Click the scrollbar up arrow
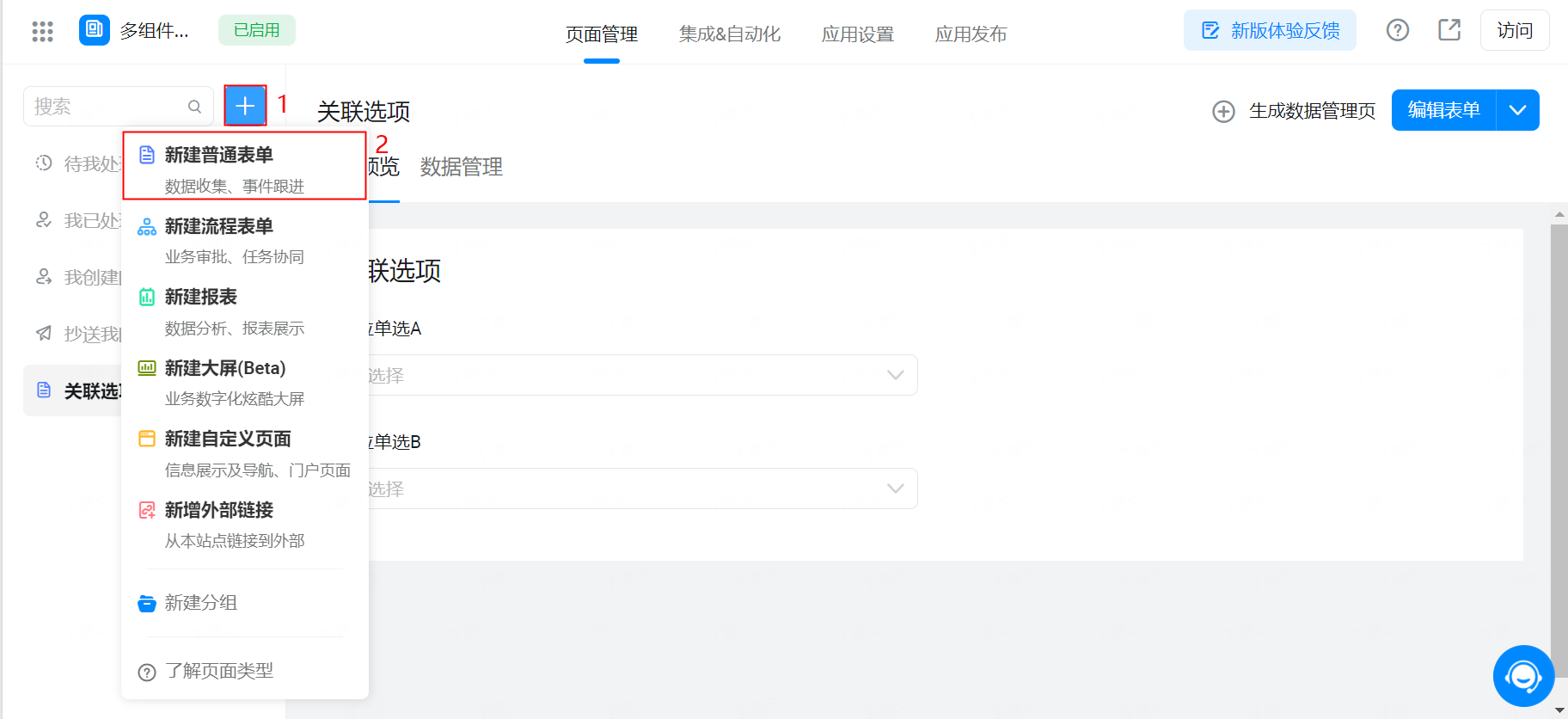This screenshot has height=719, width=1568. tap(1559, 214)
